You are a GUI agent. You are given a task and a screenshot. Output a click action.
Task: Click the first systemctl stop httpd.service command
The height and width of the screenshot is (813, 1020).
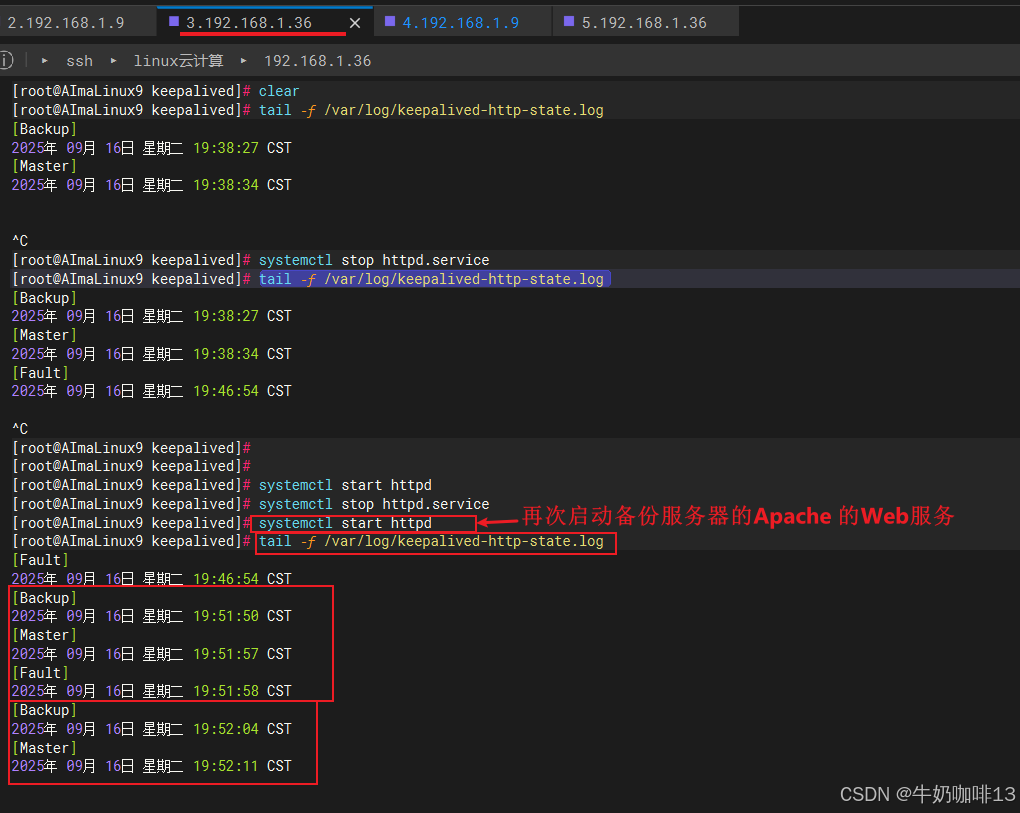(x=374, y=260)
